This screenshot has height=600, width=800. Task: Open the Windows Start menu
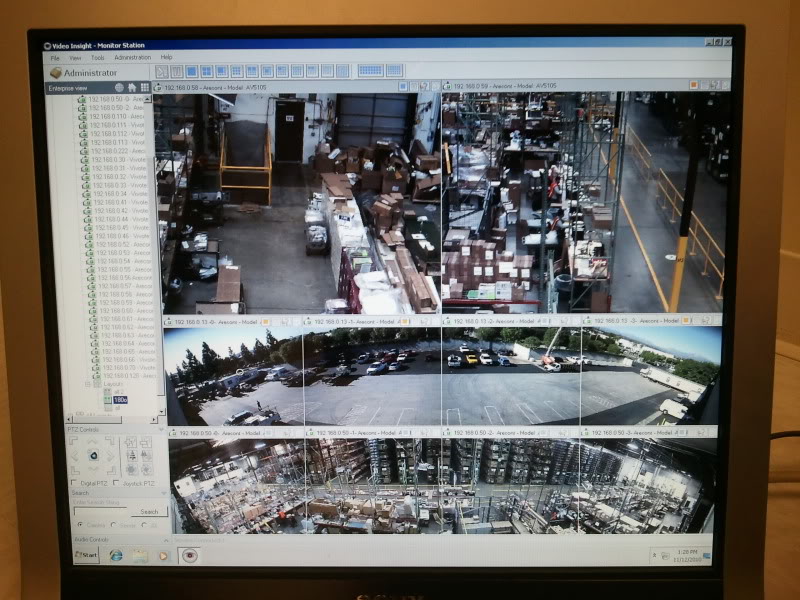(87, 555)
